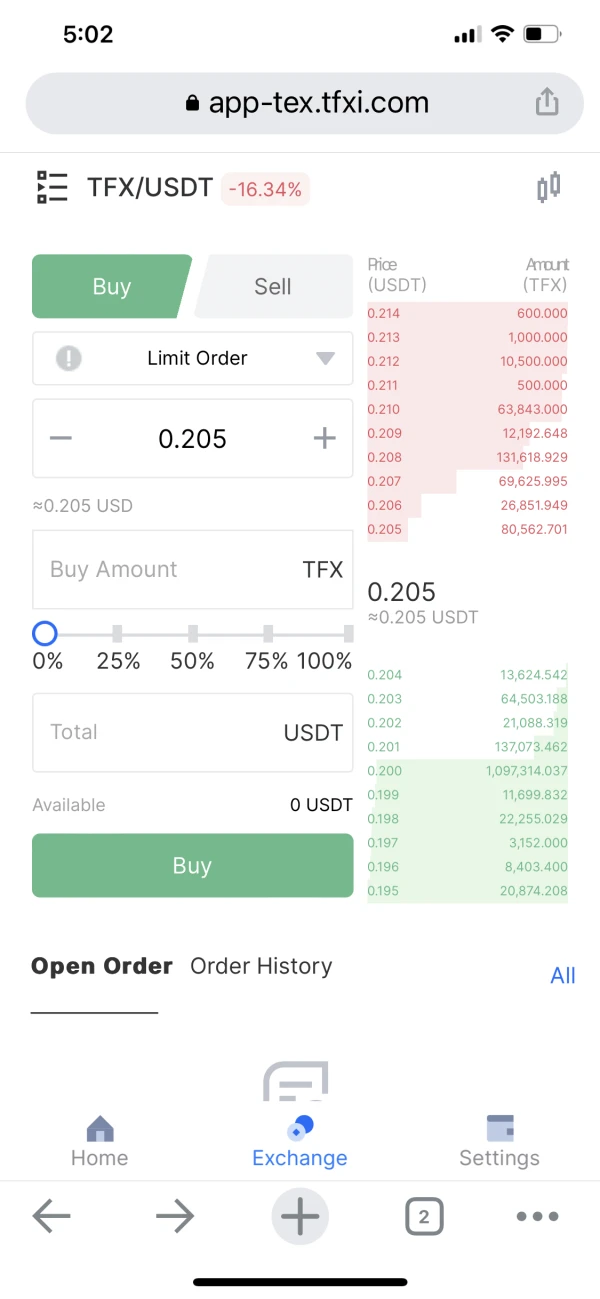Image resolution: width=600 pixels, height=1299 pixels.
Task: Open the Settings tab
Action: 499,1142
